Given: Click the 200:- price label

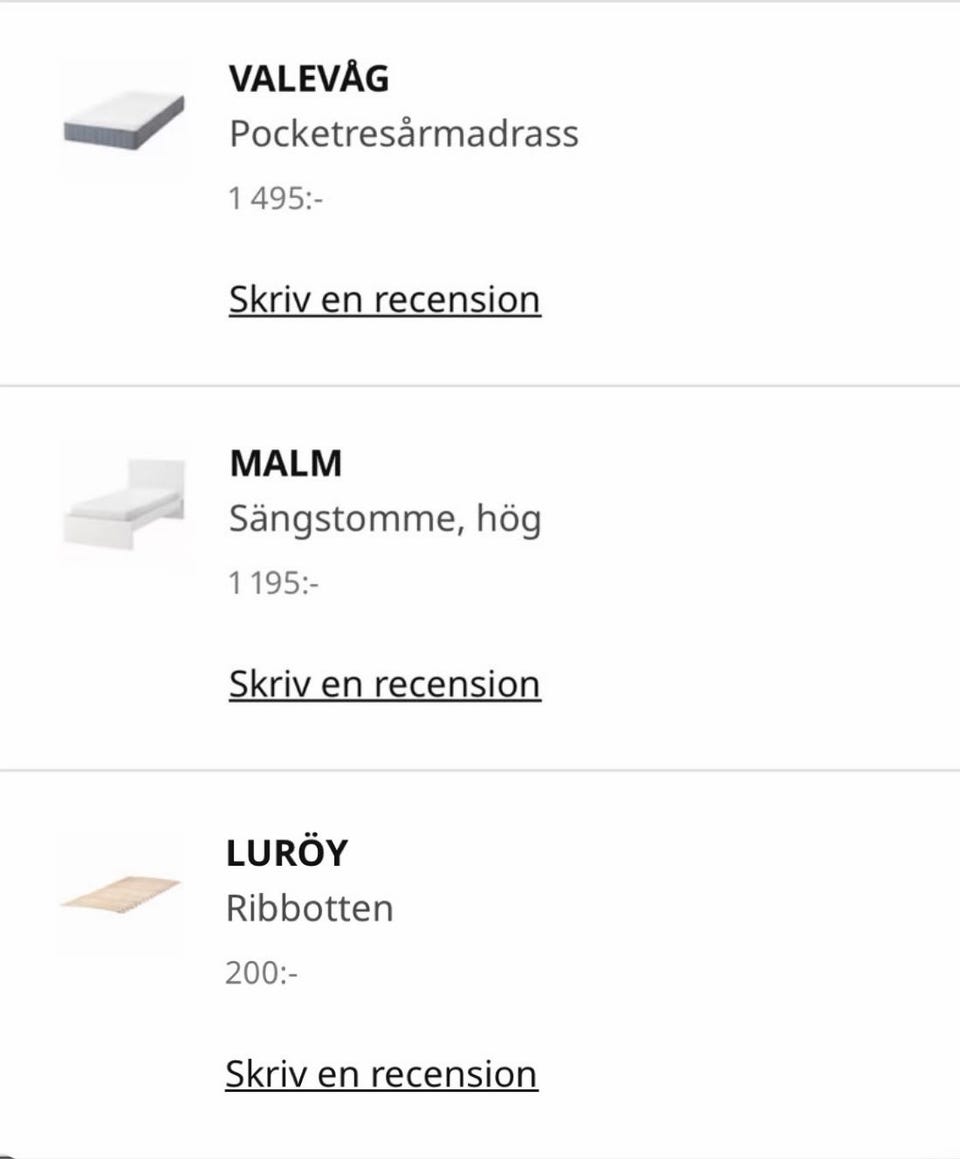Looking at the screenshot, I should tap(262, 973).
